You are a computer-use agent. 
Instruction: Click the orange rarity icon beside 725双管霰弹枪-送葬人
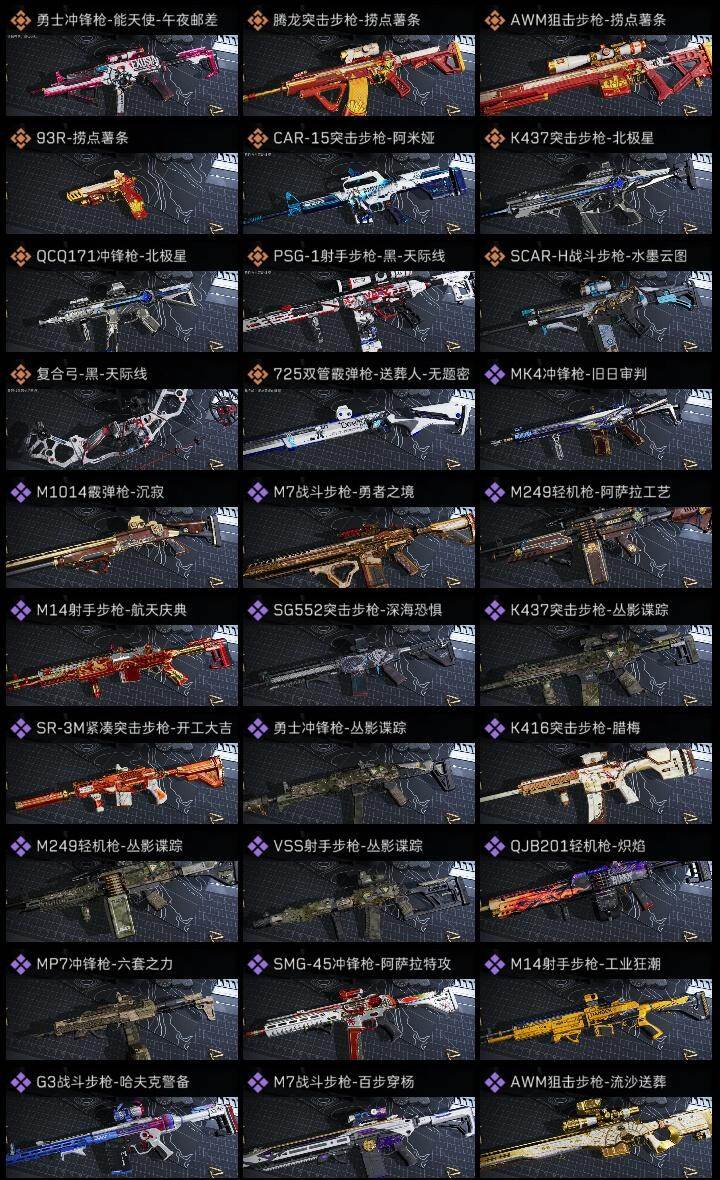point(257,374)
